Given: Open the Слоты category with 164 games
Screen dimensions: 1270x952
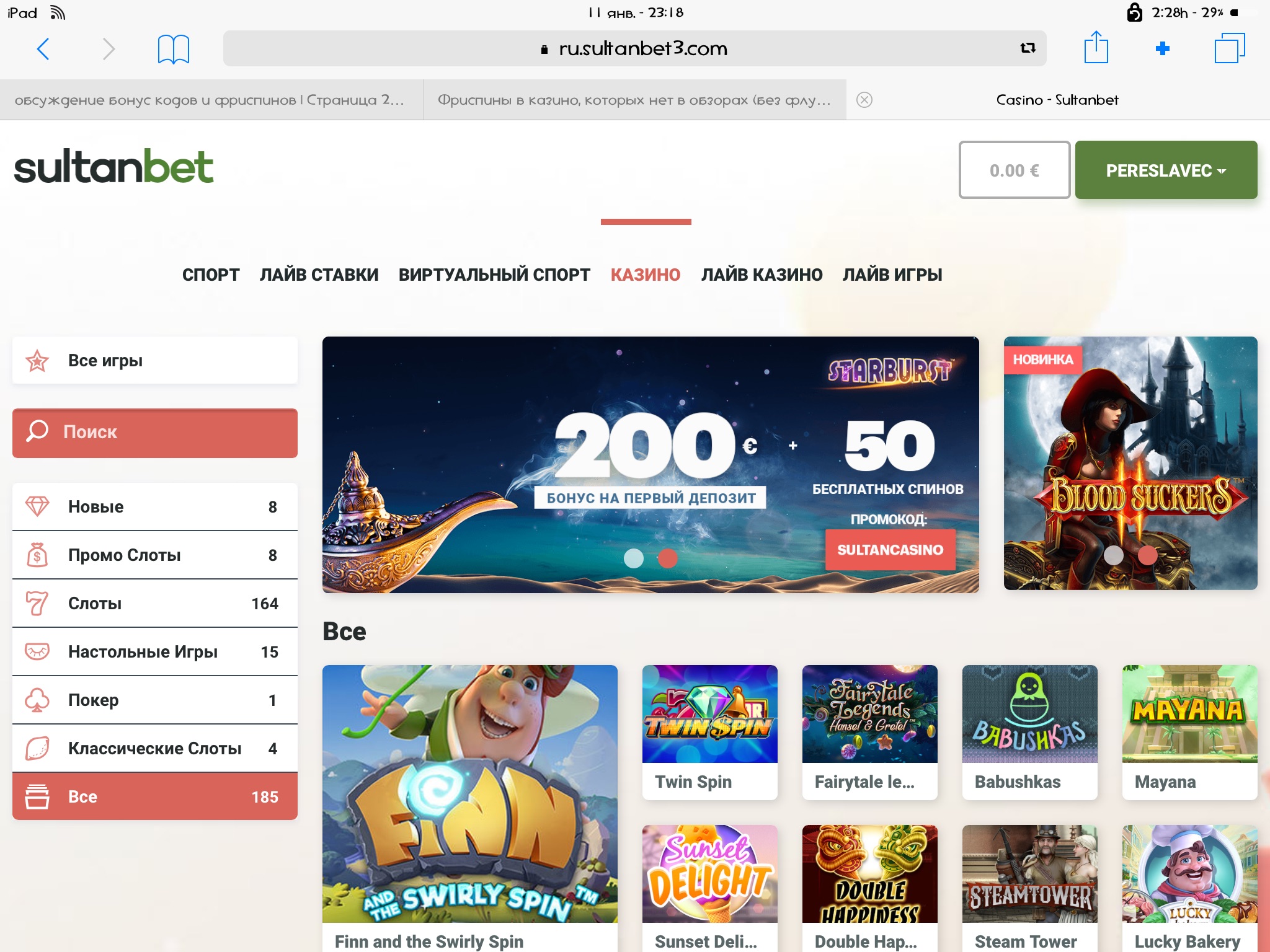Looking at the screenshot, I should [155, 604].
